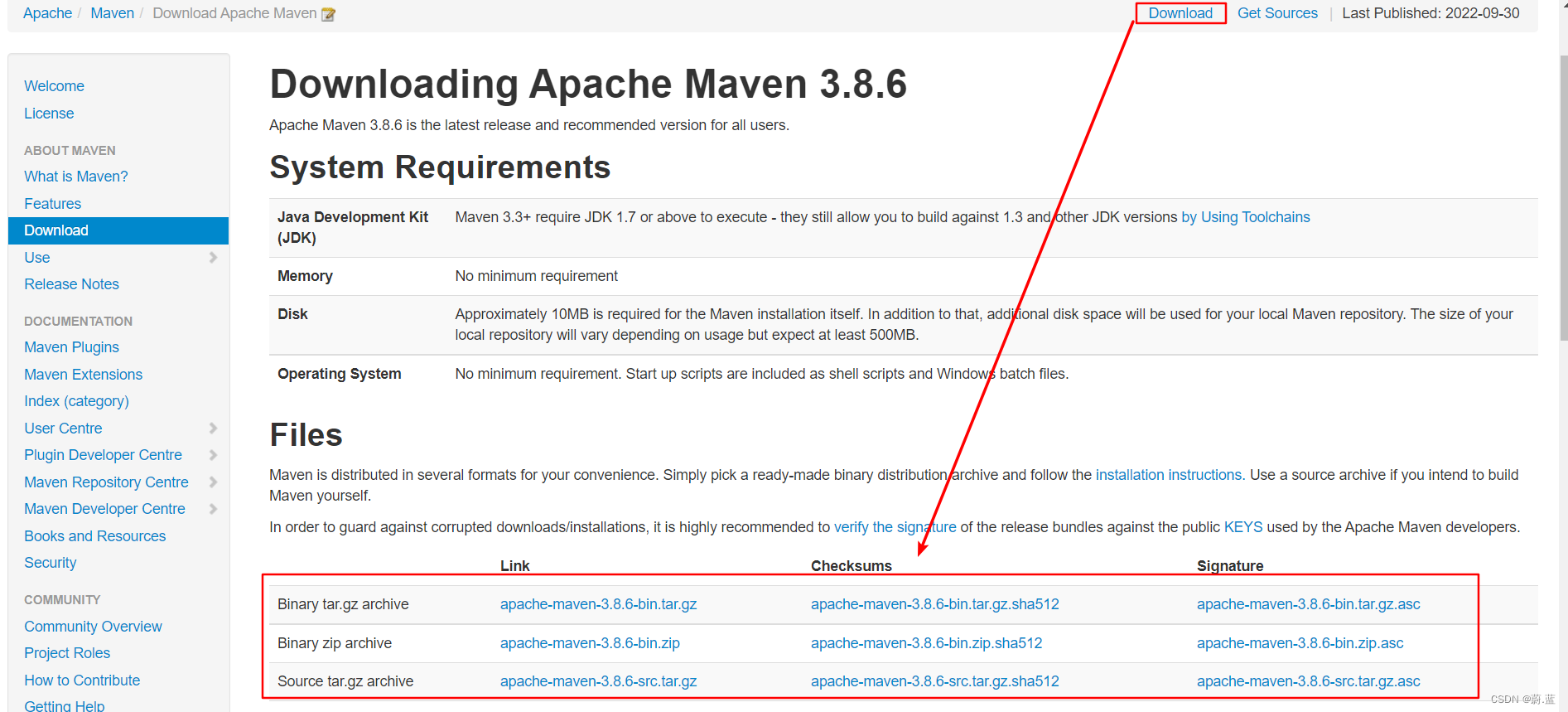Download apache-maven-3.8.6-bin.tar.gz
Screen dimensions: 1568x712
click(x=598, y=604)
